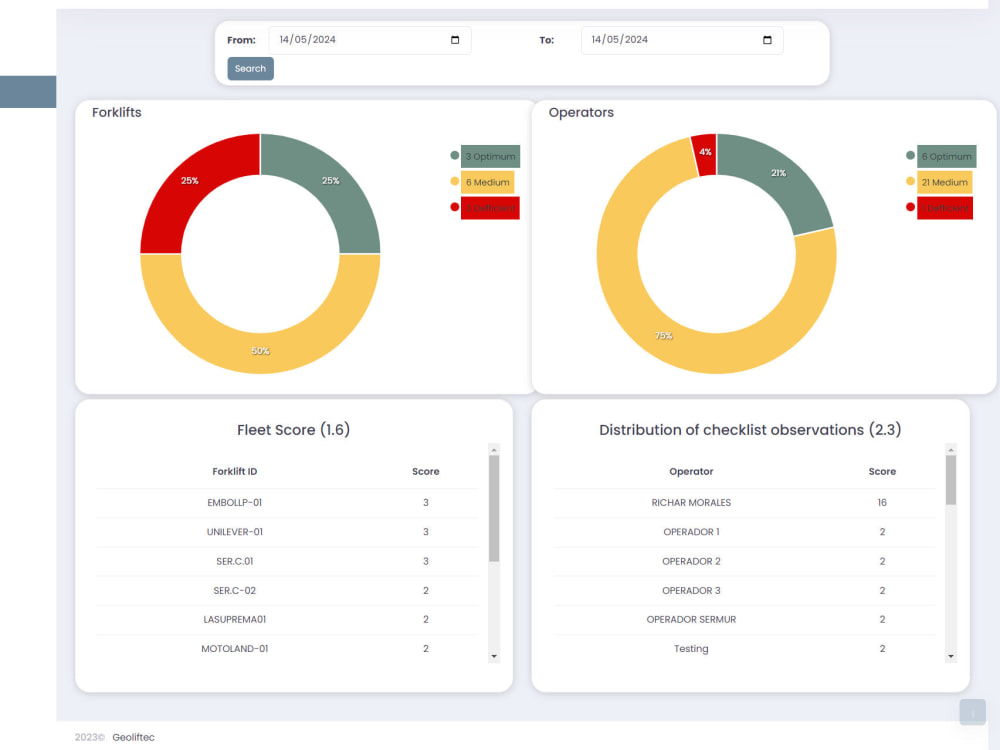
Task: Click the Forklift ID column header
Action: pyautogui.click(x=235, y=471)
